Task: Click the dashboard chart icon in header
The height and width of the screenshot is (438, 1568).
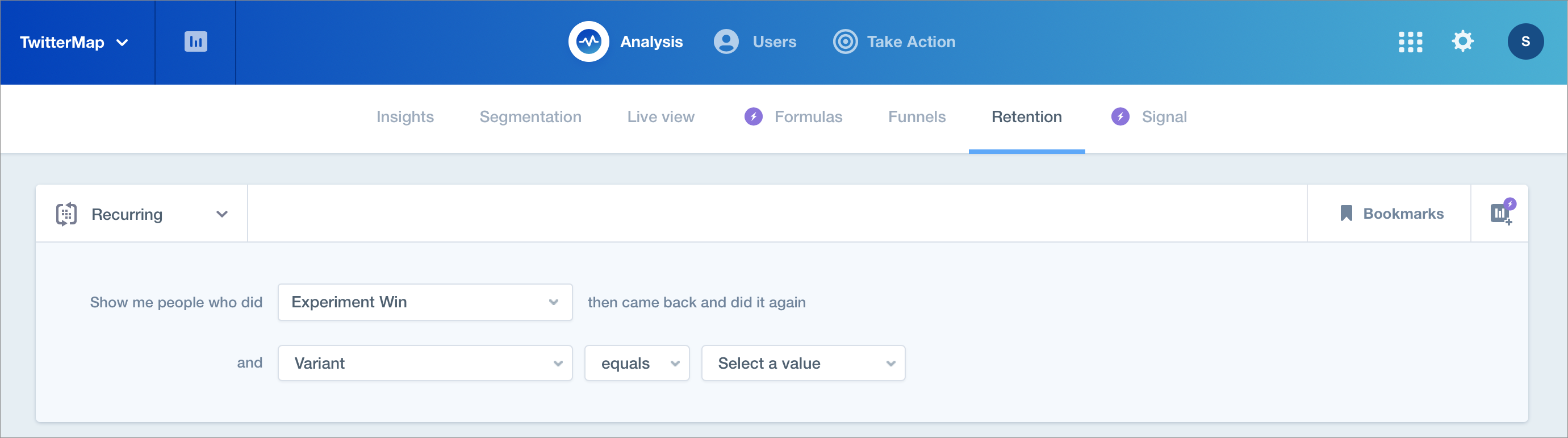Action: 195,42
